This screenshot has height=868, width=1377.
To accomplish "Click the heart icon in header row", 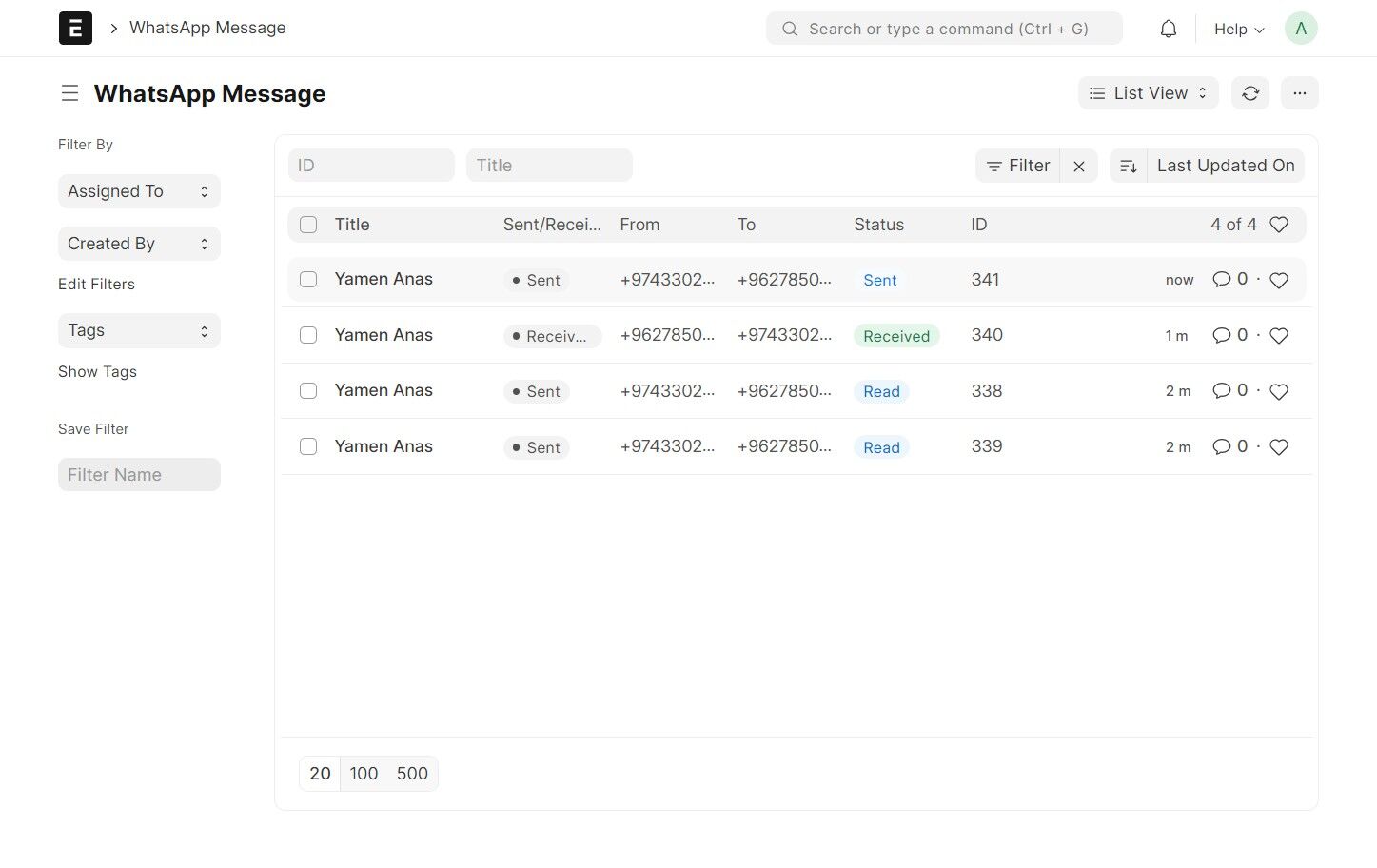I will (x=1279, y=225).
